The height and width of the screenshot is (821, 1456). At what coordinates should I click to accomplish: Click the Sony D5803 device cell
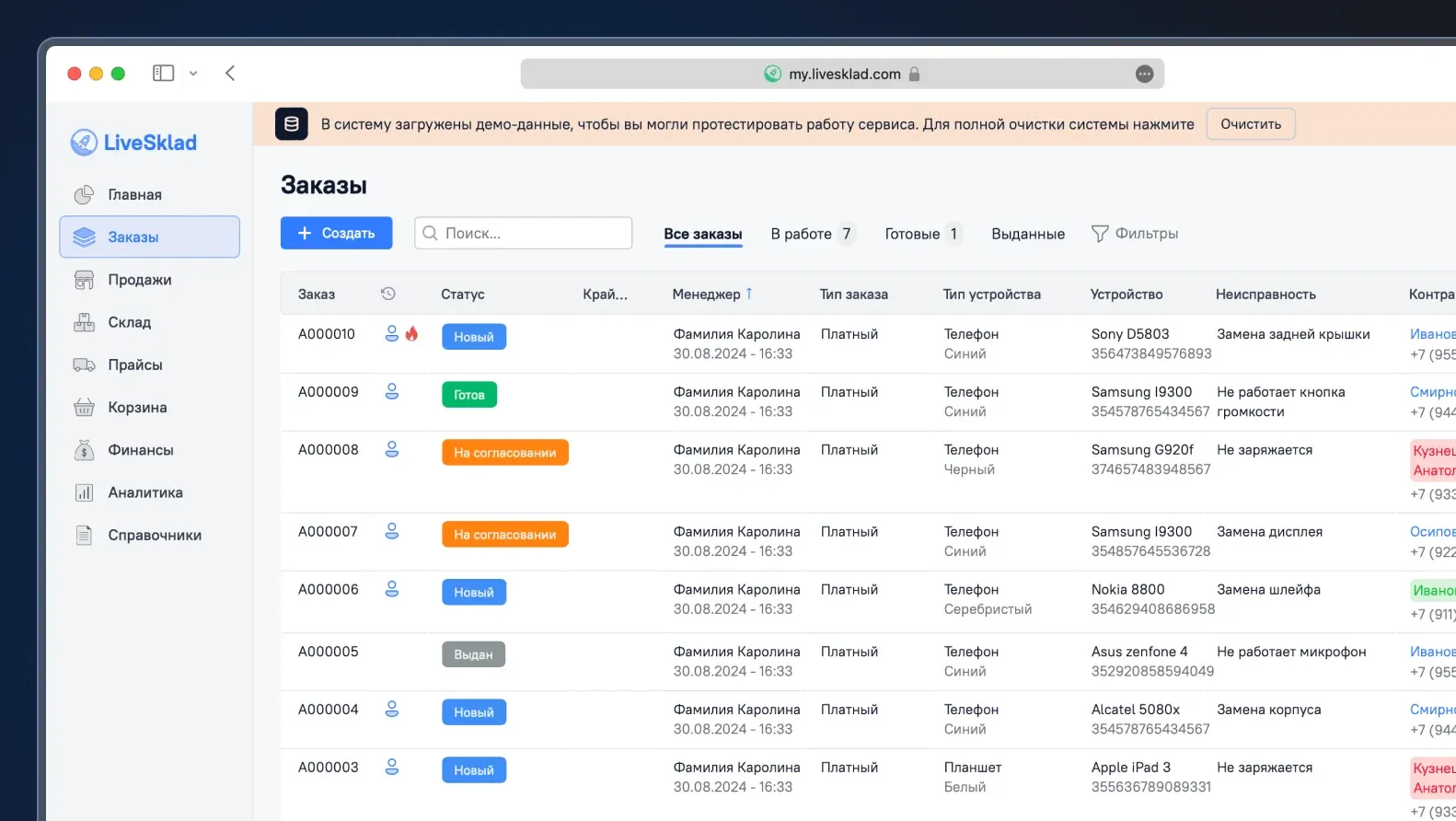[x=1130, y=334]
